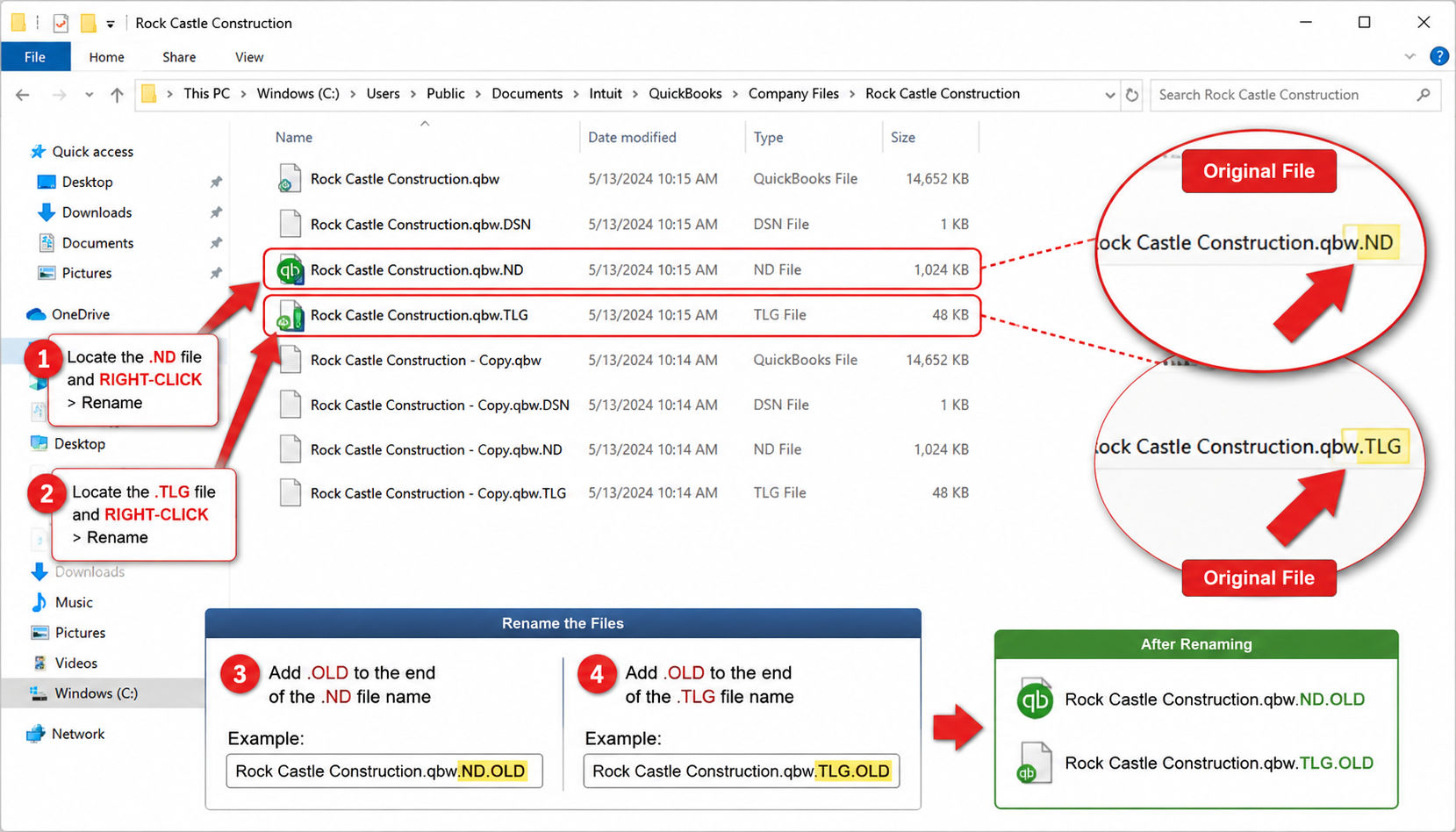This screenshot has width=1456, height=832.
Task: Select Intuit in the breadcrumb path
Action: pos(606,94)
